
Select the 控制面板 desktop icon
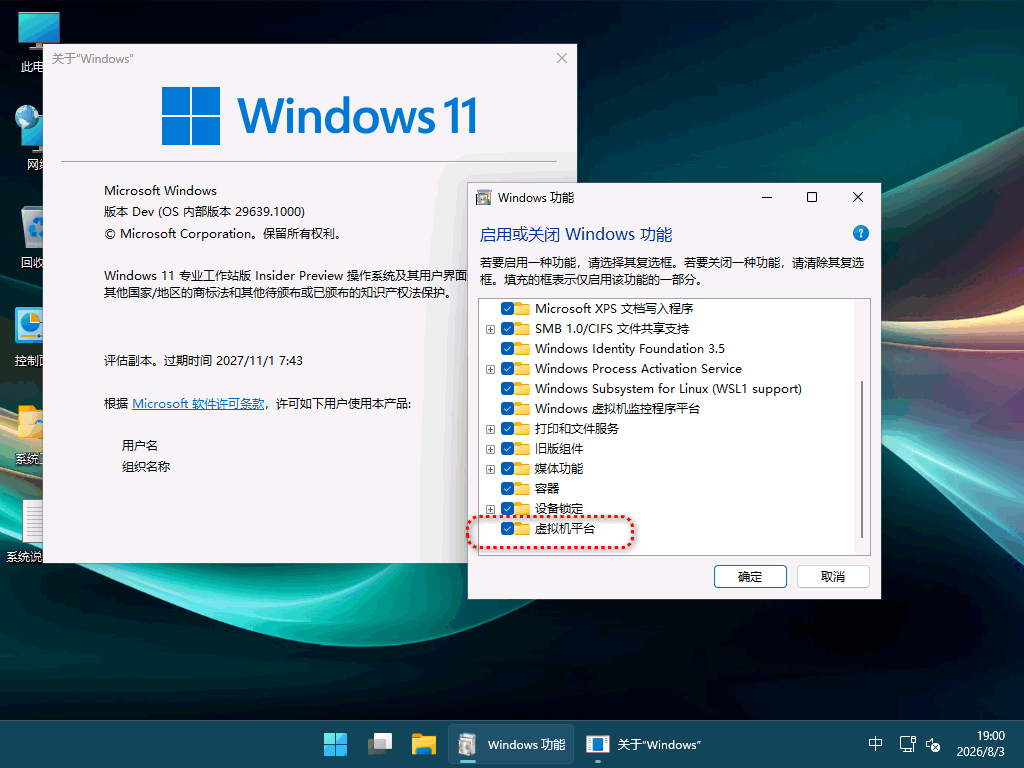30,336
